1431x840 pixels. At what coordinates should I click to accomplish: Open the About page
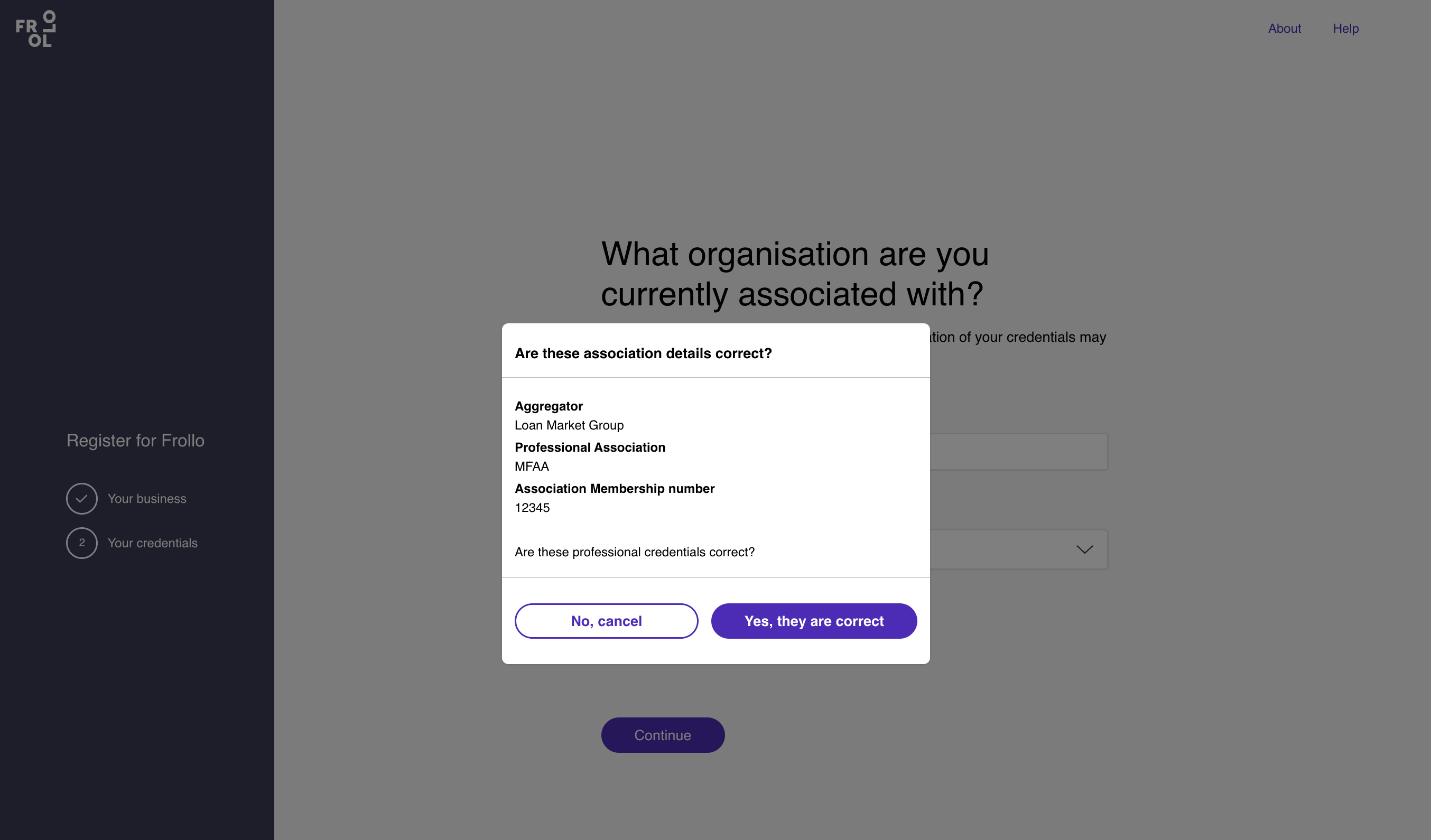point(1285,29)
